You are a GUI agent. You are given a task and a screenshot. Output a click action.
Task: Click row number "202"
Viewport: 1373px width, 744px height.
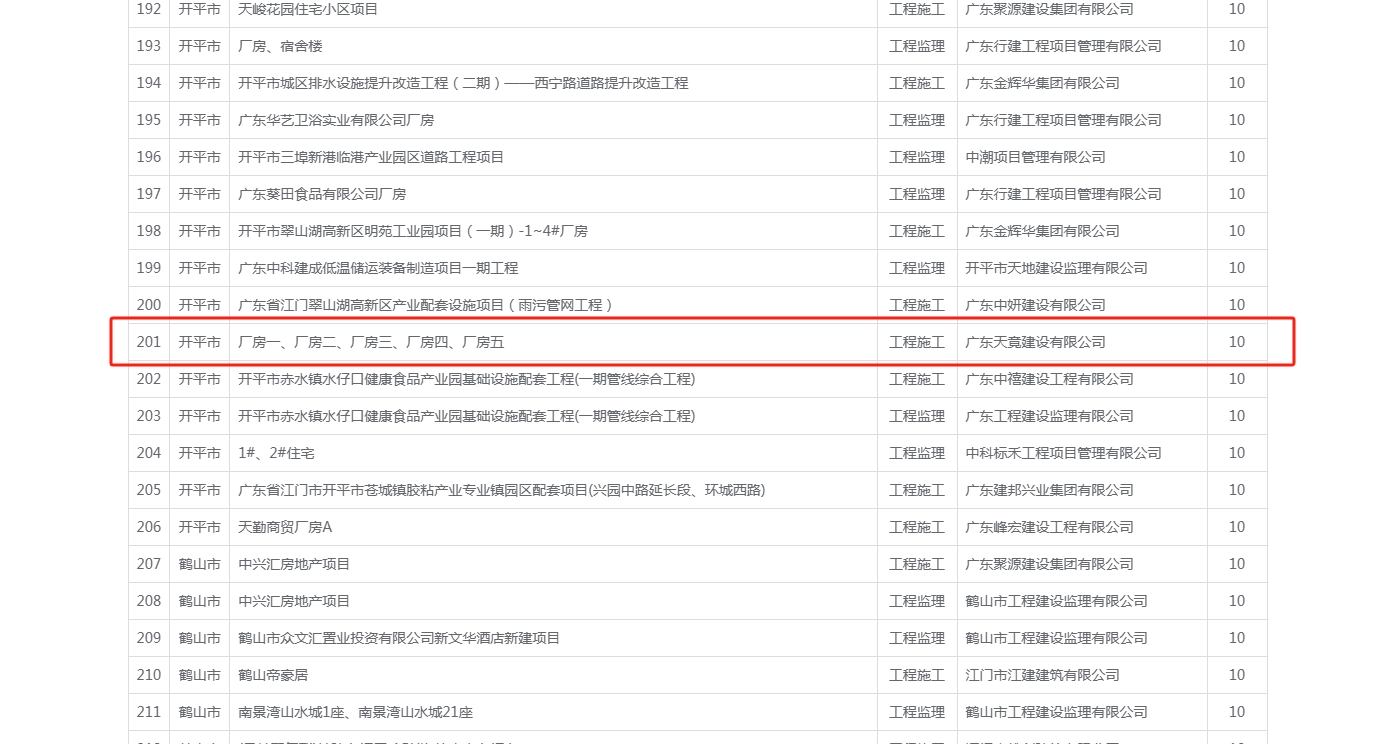coord(149,379)
